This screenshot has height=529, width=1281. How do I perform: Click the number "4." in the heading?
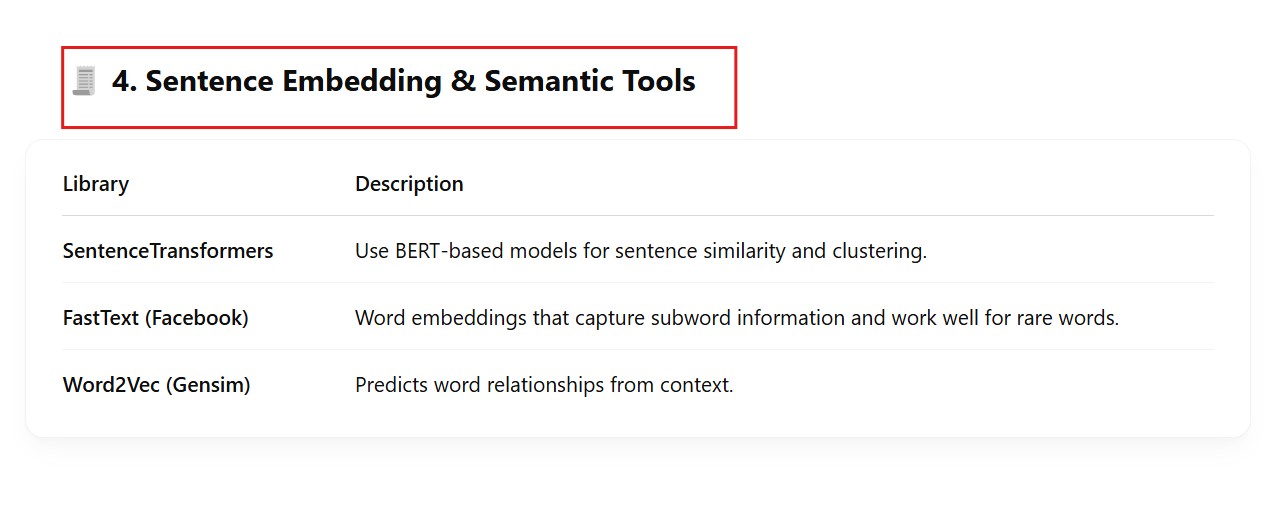click(124, 81)
